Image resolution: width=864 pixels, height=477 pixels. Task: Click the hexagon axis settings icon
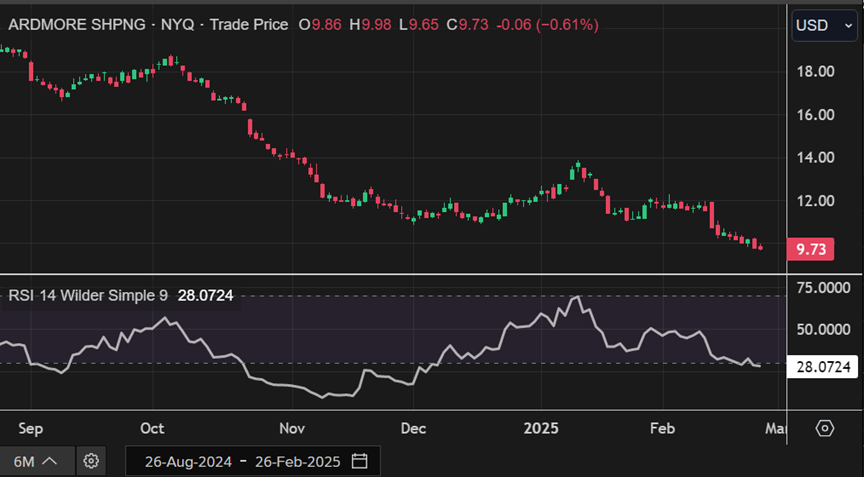(x=824, y=428)
